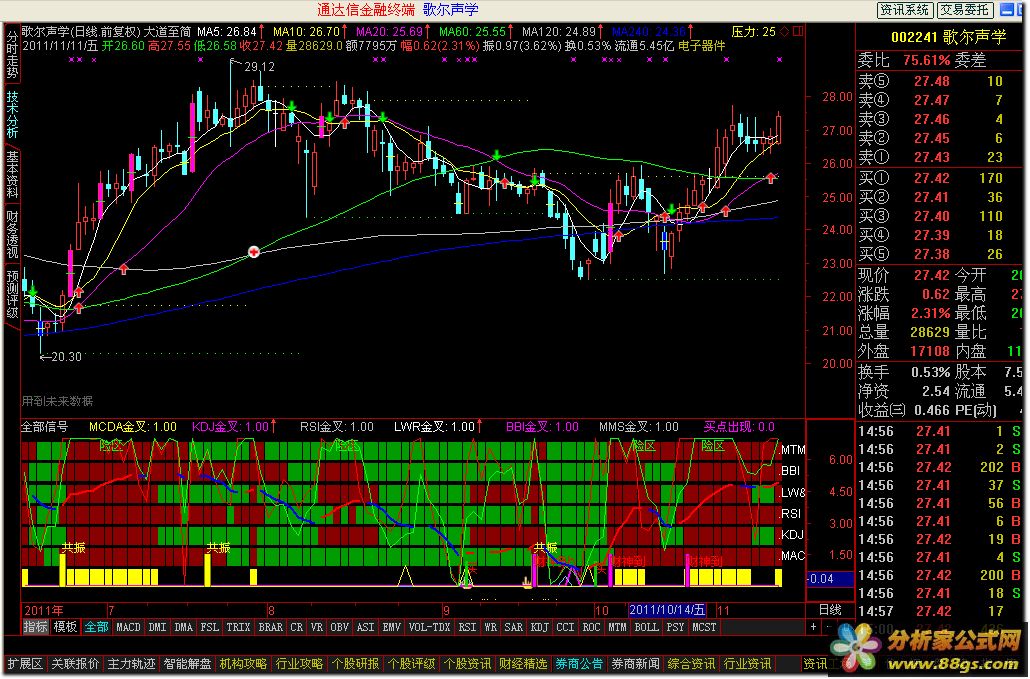Select the FSL indicator tab
The height and width of the screenshot is (679, 1030).
coord(210,627)
